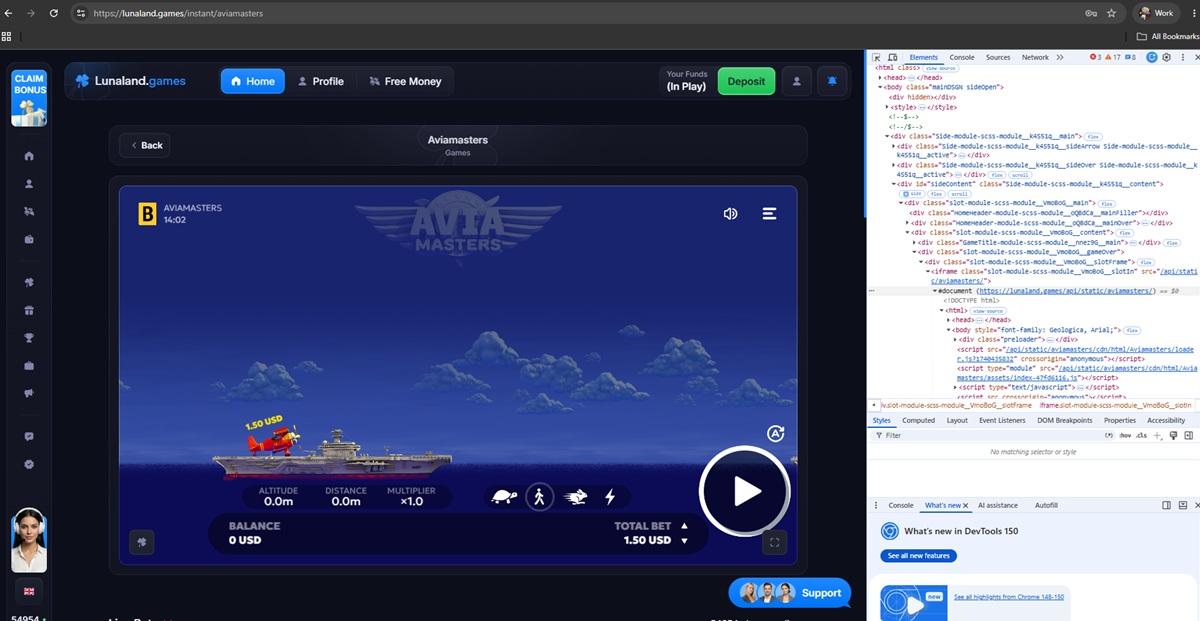Collapse the iframe slotIn node

pos(927,271)
